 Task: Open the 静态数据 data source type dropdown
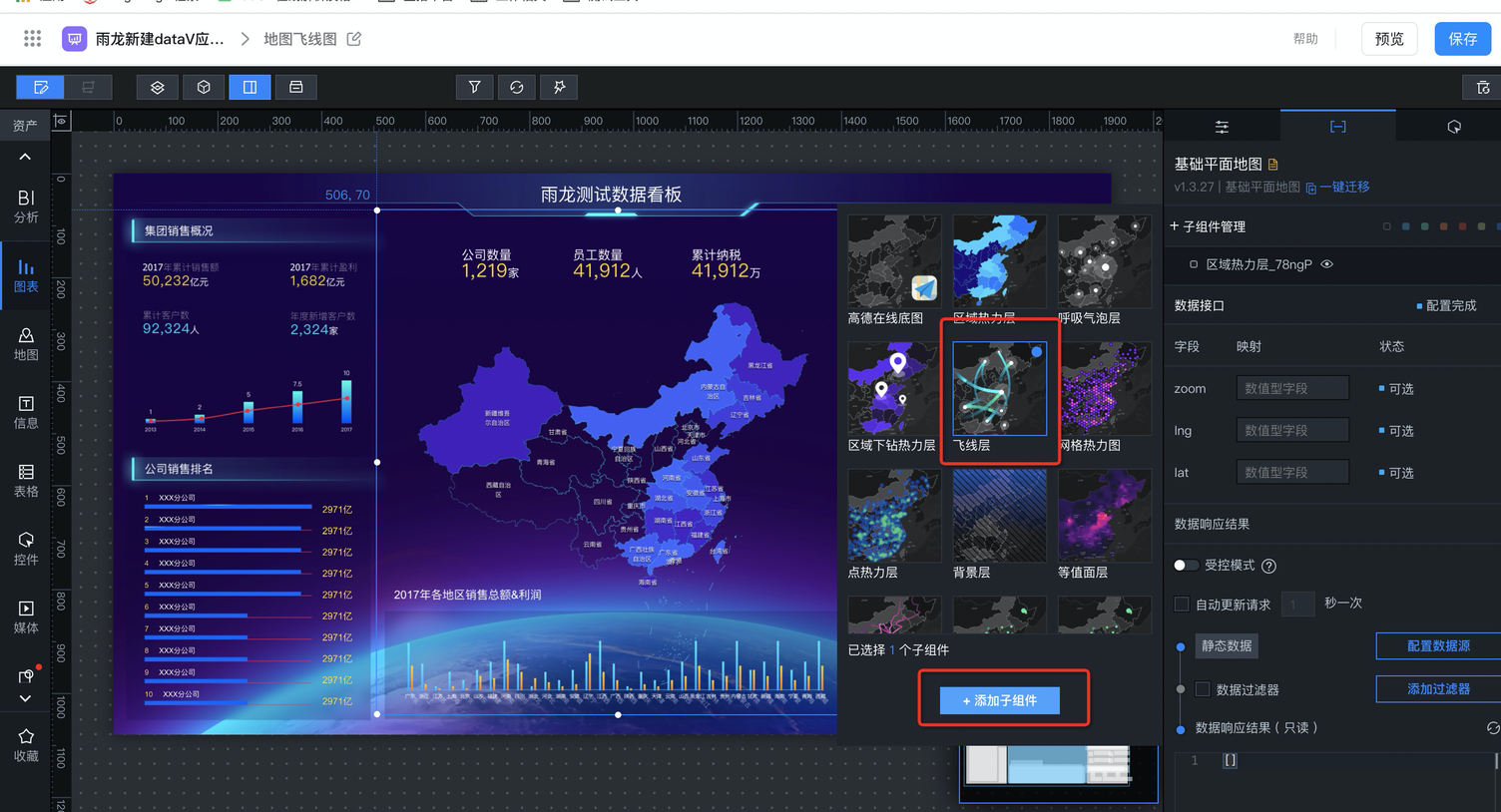(1227, 646)
